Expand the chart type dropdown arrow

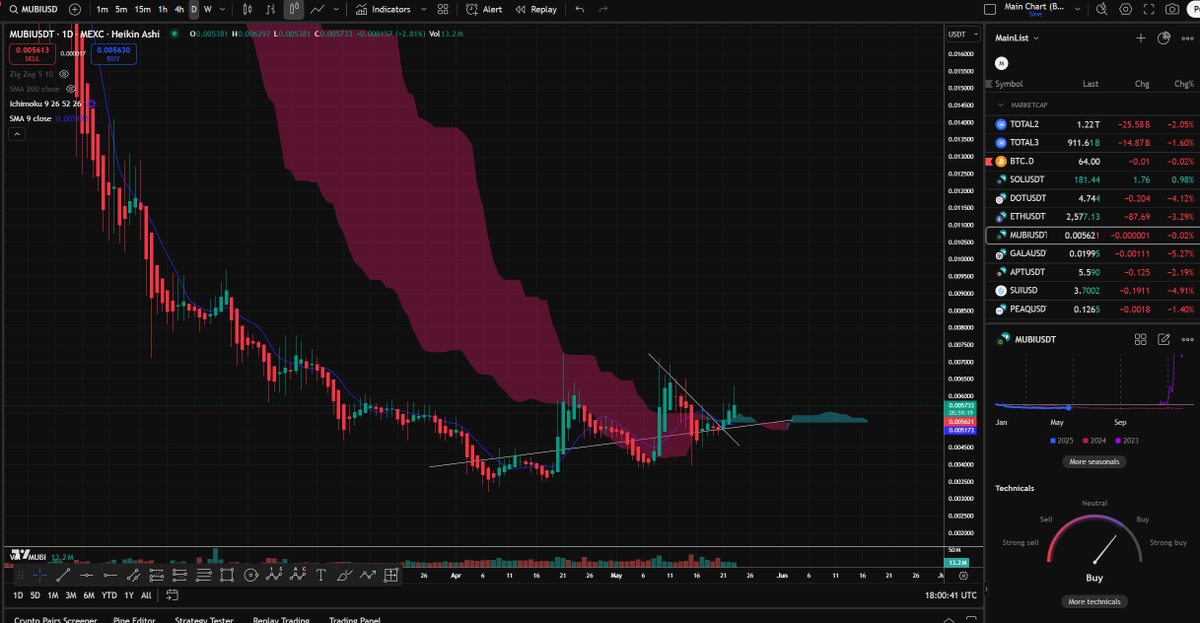336,9
